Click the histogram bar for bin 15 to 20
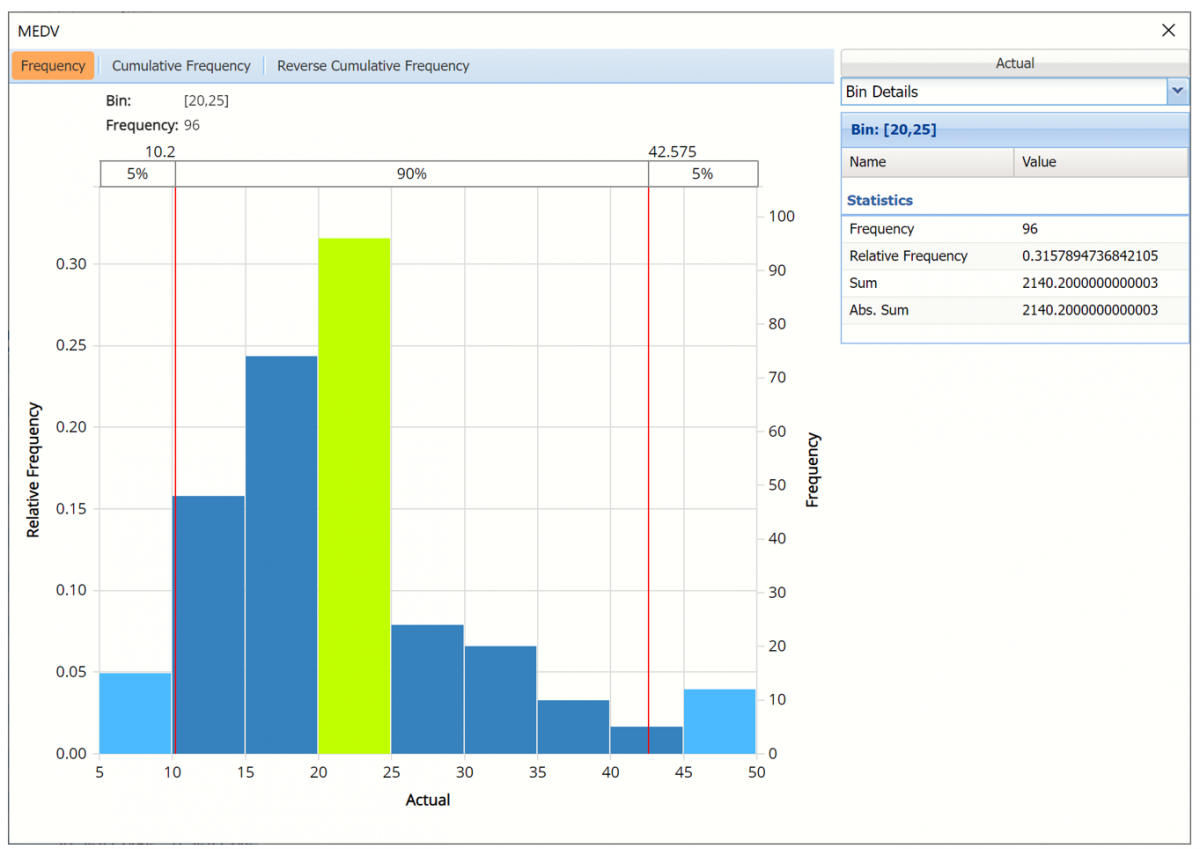Image resolution: width=1200 pixels, height=849 pixels. (x=281, y=555)
